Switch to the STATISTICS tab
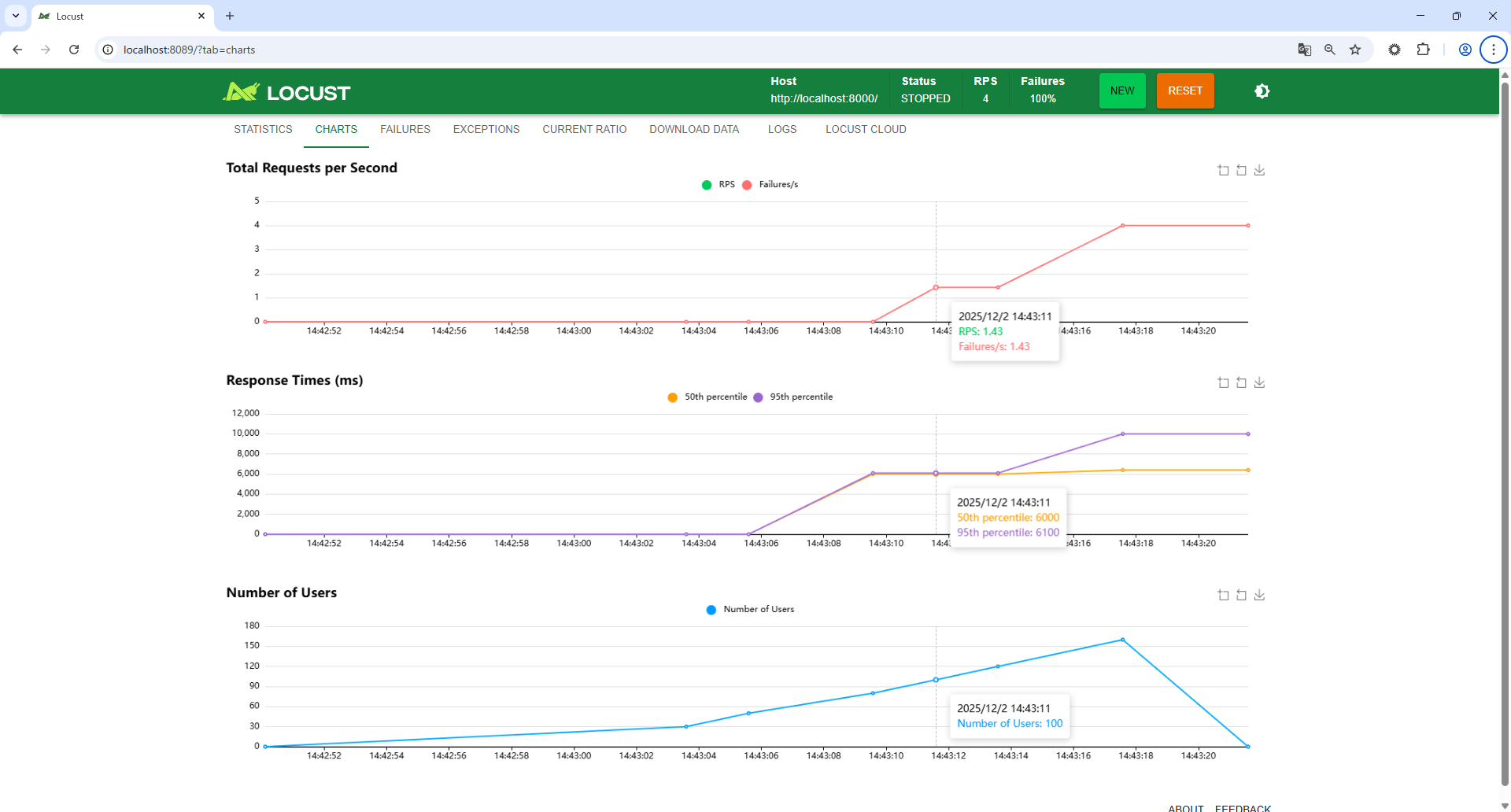The width and height of the screenshot is (1511, 812). (263, 129)
